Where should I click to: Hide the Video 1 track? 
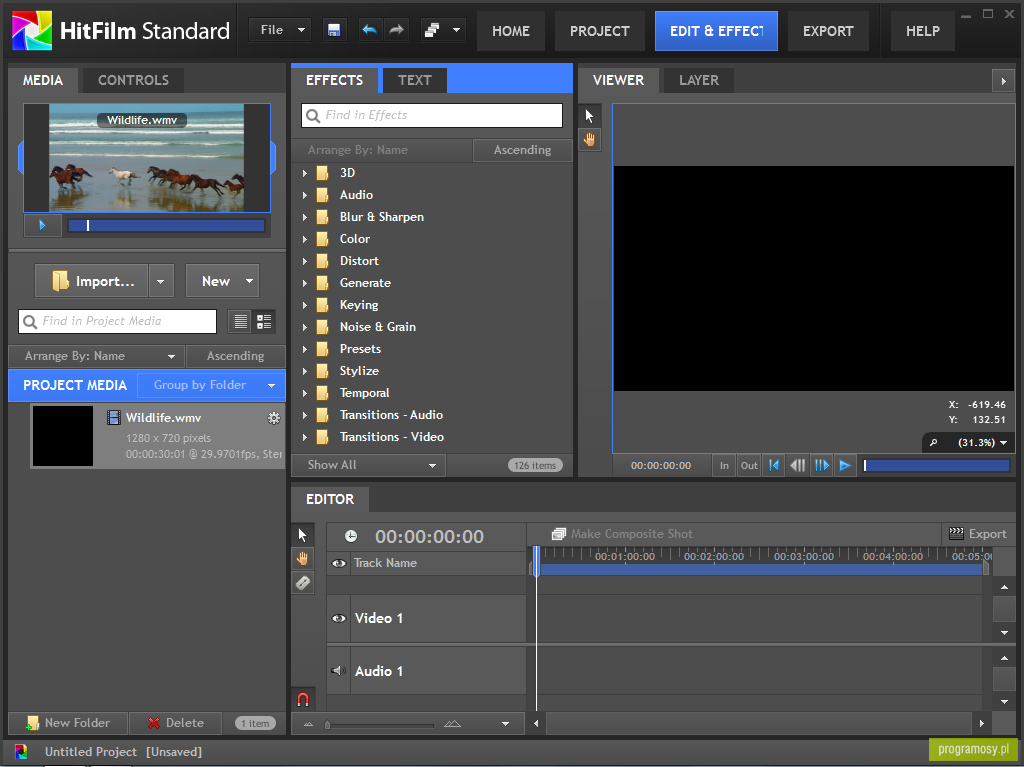[x=338, y=618]
